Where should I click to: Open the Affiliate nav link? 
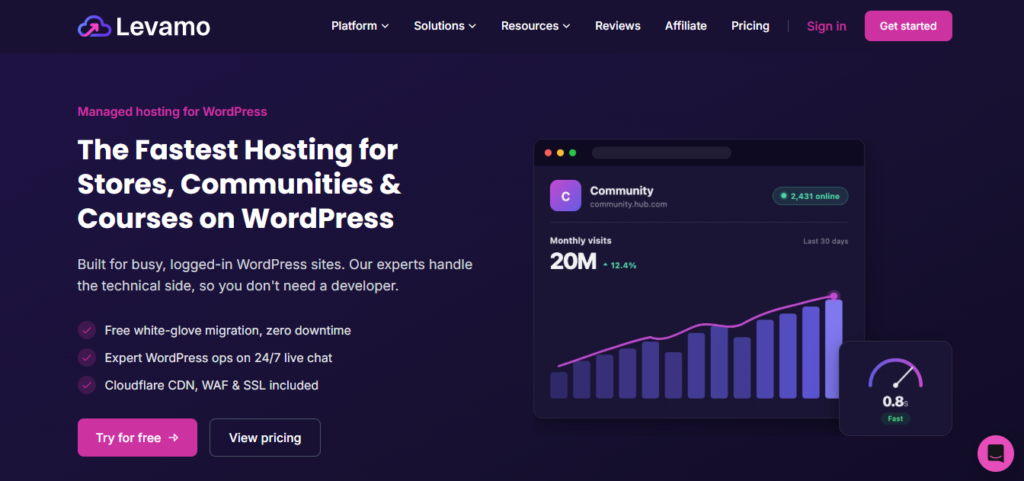pyautogui.click(x=686, y=26)
